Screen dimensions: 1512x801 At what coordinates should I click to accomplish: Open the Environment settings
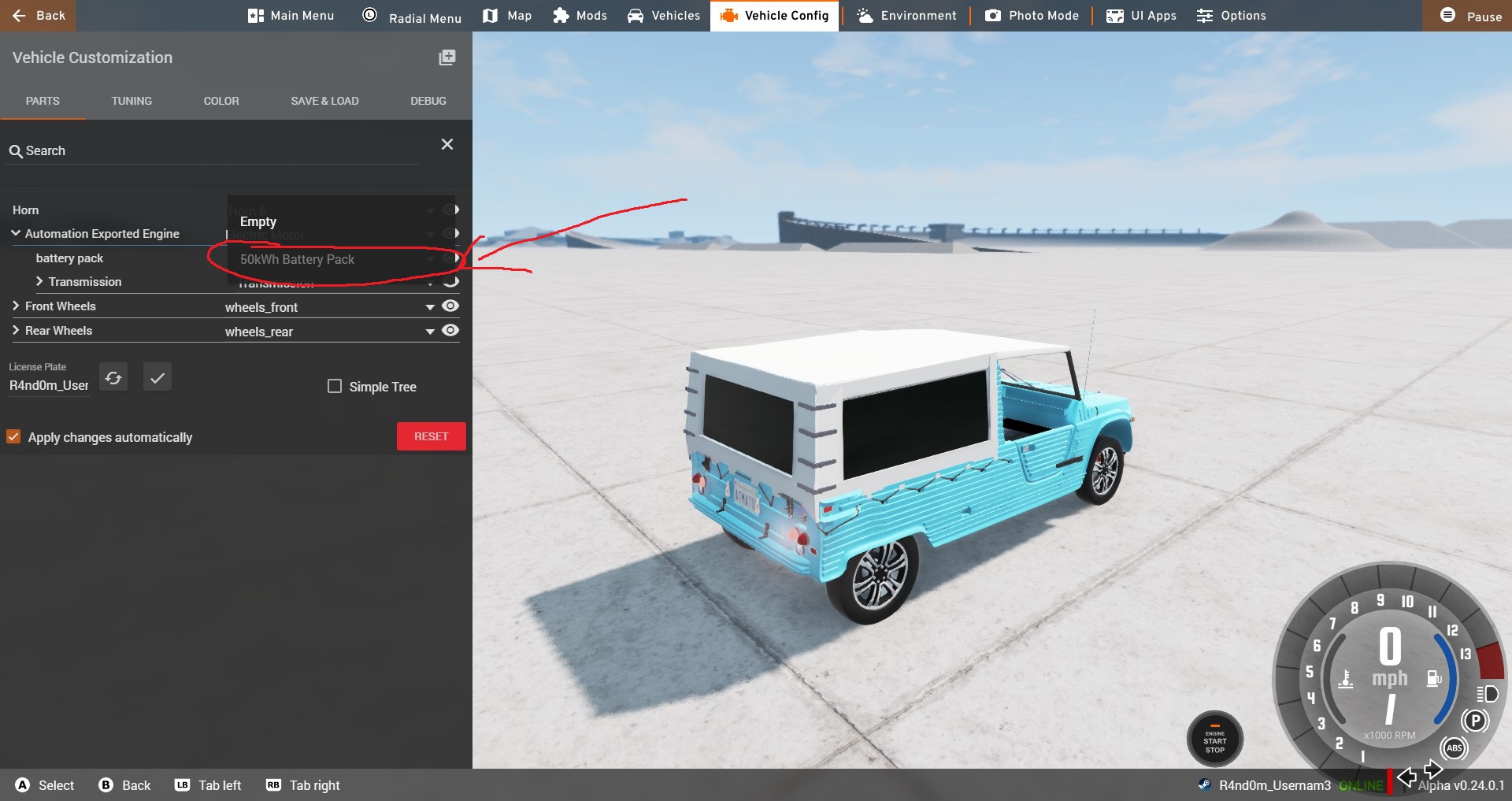(906, 16)
